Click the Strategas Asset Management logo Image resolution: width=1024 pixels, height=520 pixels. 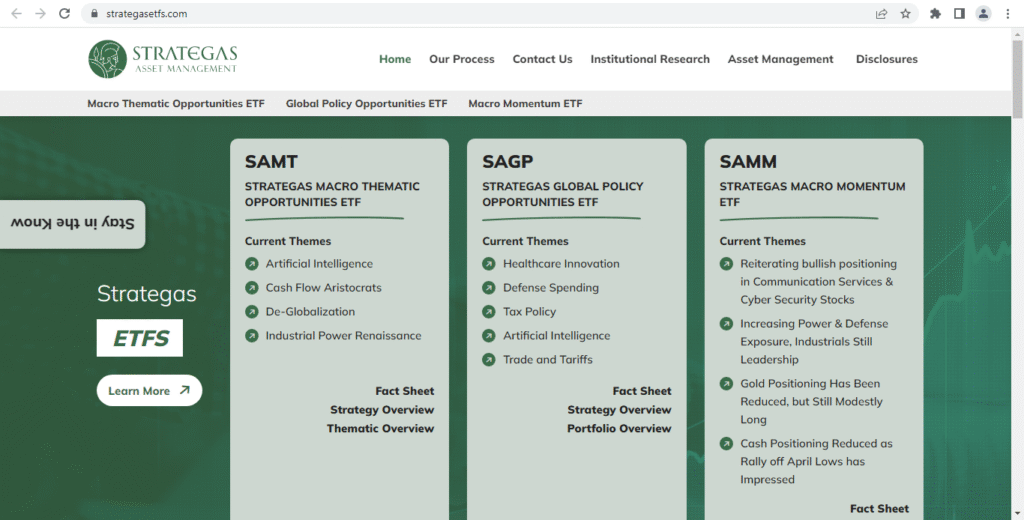click(x=163, y=59)
